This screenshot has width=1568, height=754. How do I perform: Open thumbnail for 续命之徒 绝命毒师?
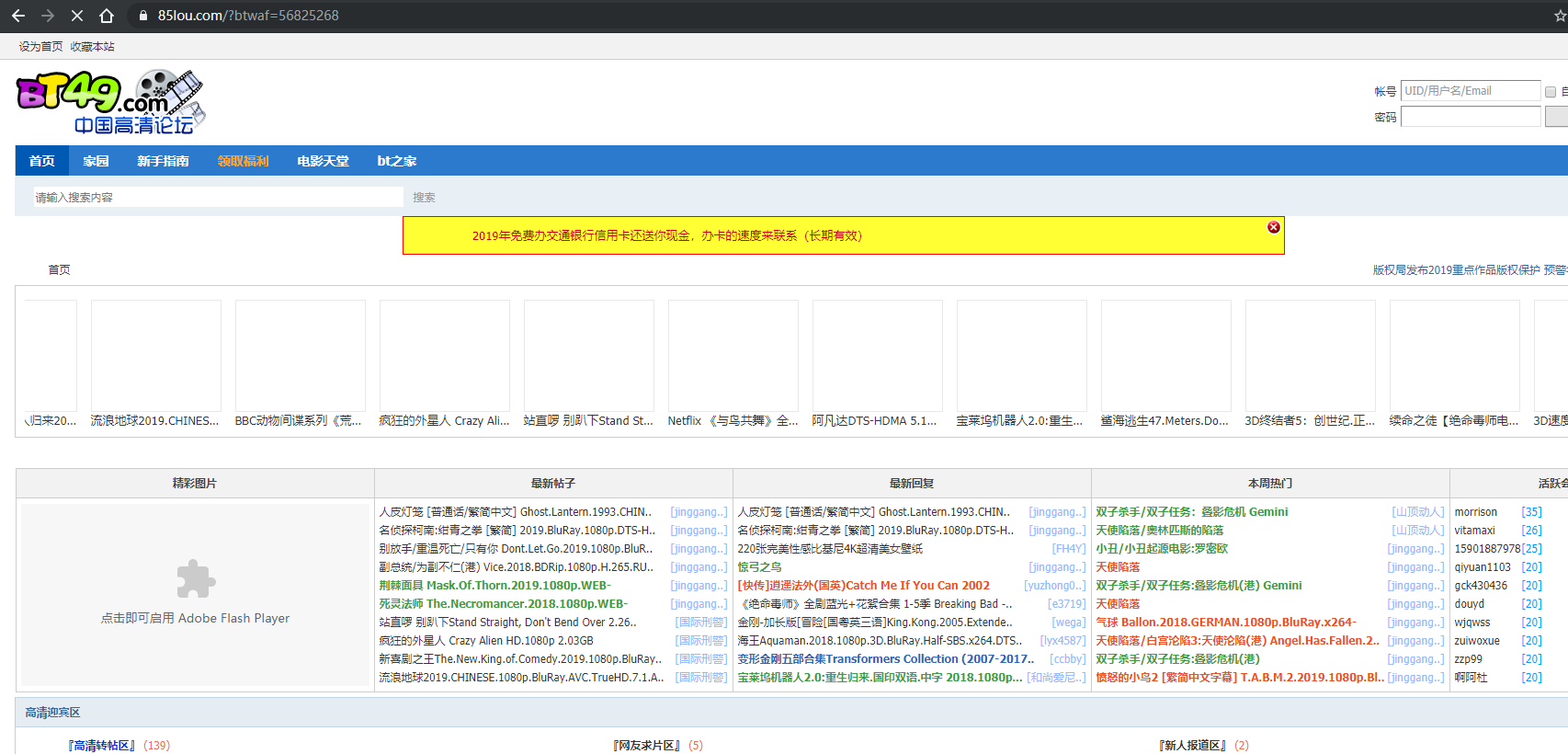click(1455, 355)
